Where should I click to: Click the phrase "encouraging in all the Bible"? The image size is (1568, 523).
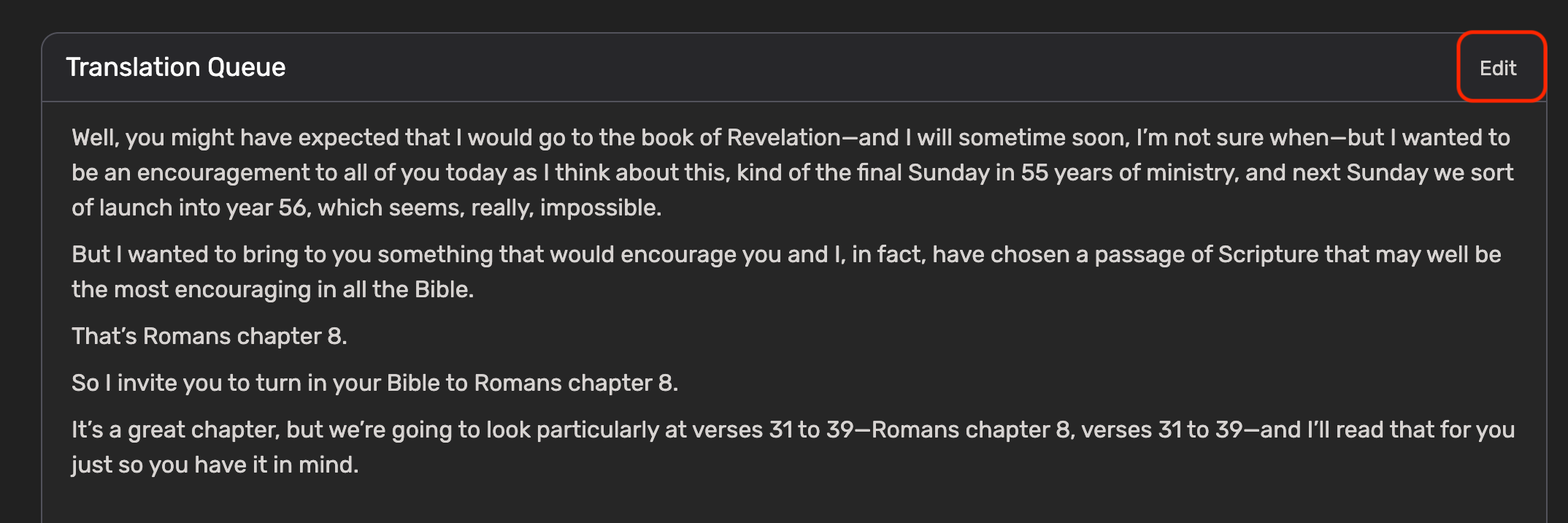[323, 289]
